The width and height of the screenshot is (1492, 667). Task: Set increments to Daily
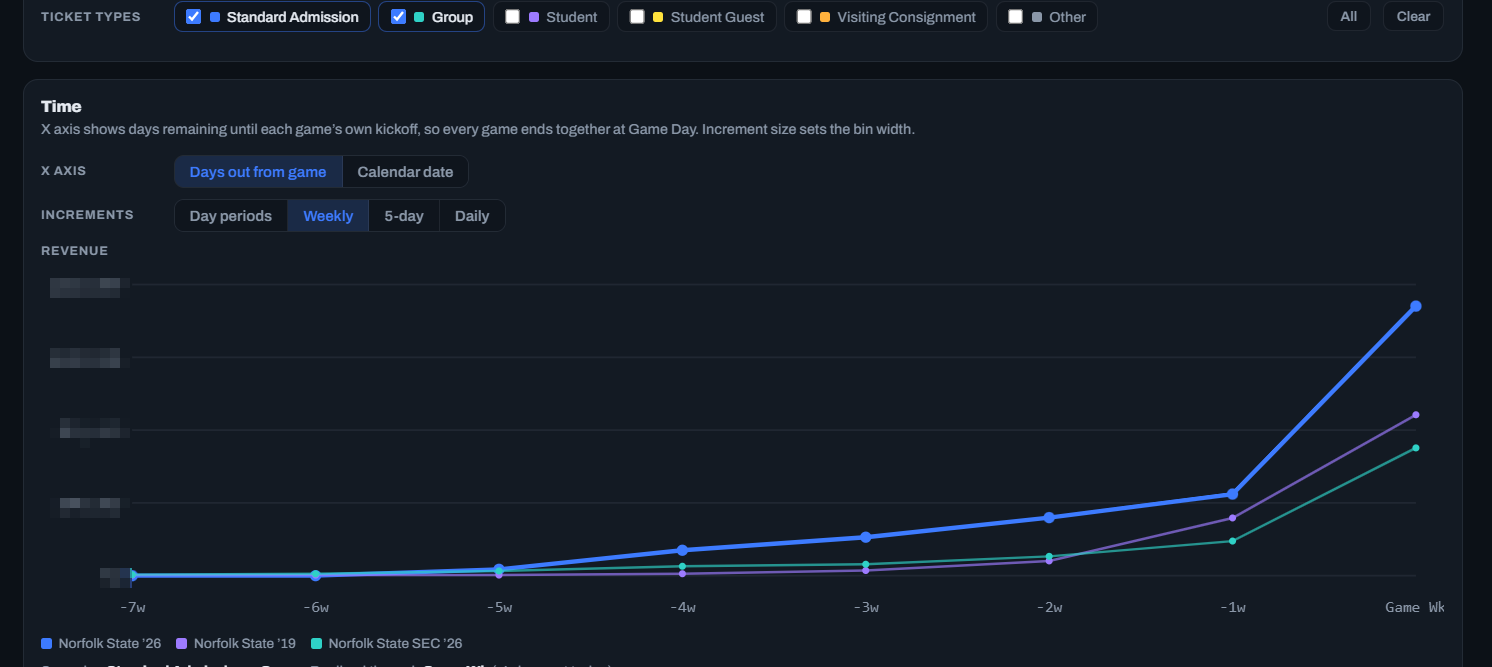[472, 216]
